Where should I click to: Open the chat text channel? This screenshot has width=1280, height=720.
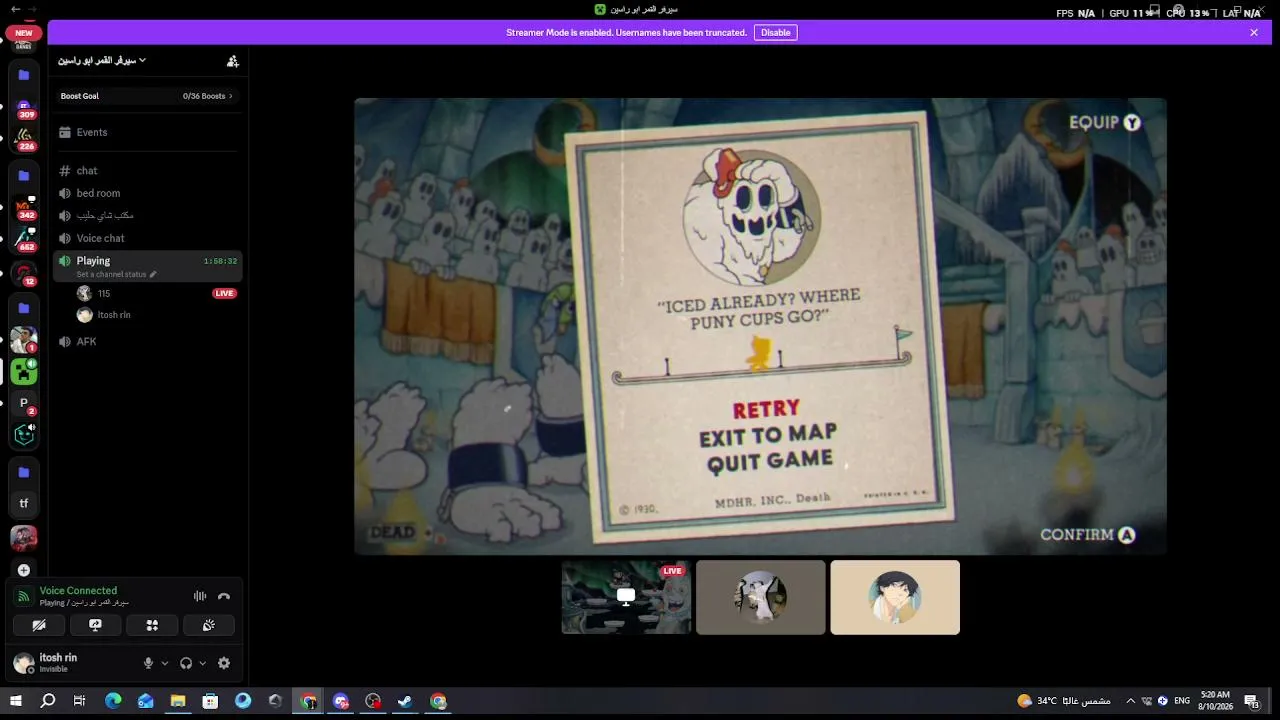(x=146, y=171)
